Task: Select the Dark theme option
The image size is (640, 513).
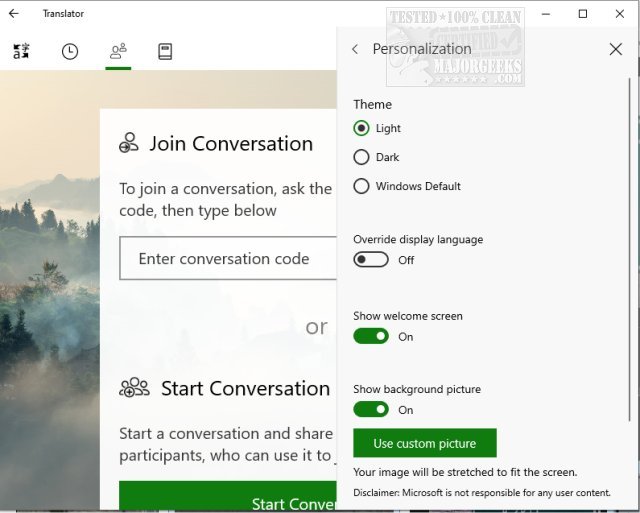Action: (x=376, y=157)
